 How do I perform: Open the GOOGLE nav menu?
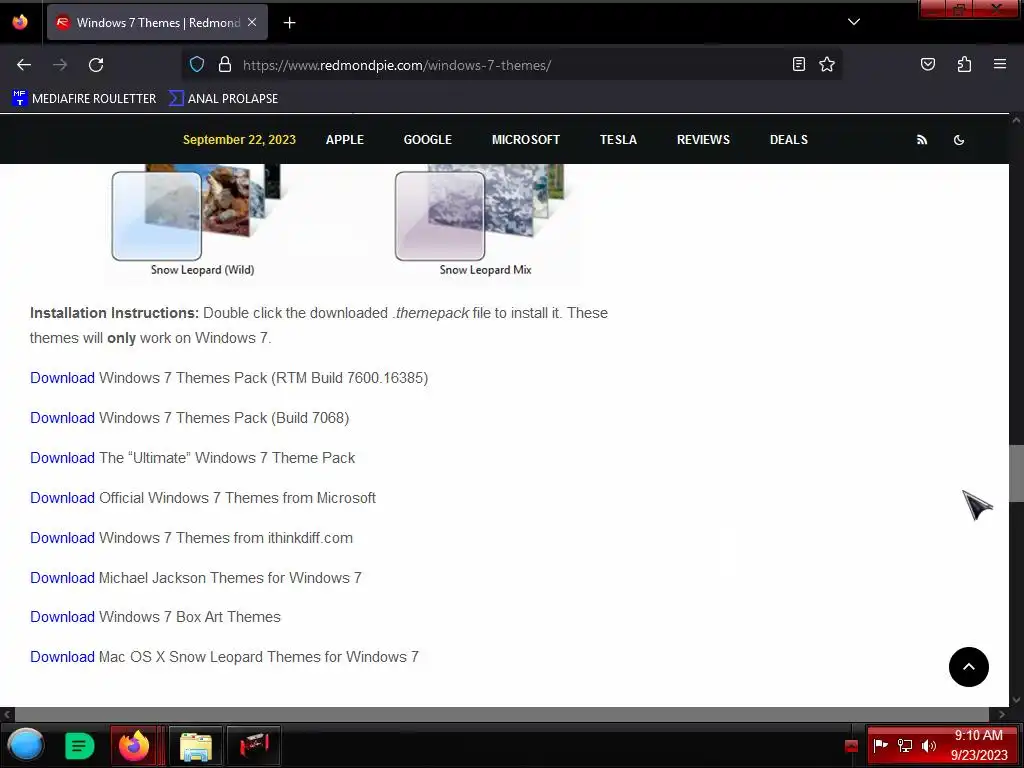[x=428, y=140]
